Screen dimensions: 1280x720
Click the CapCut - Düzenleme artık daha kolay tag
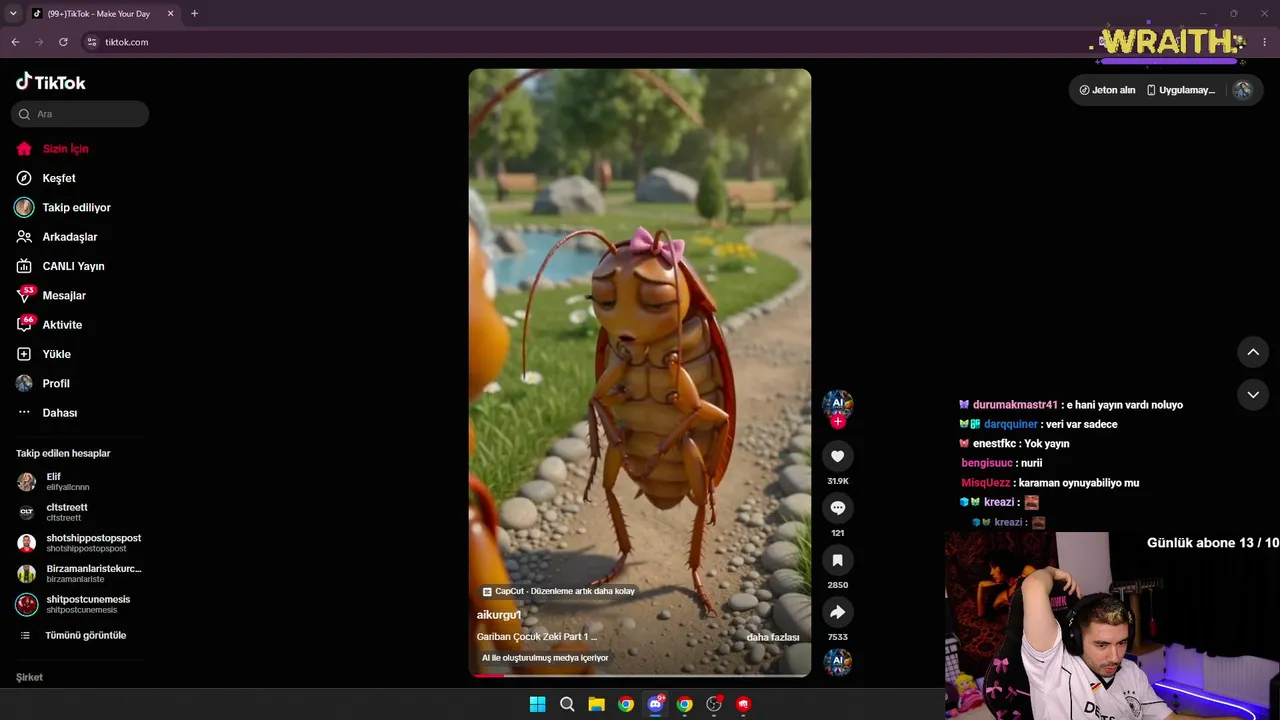[559, 591]
